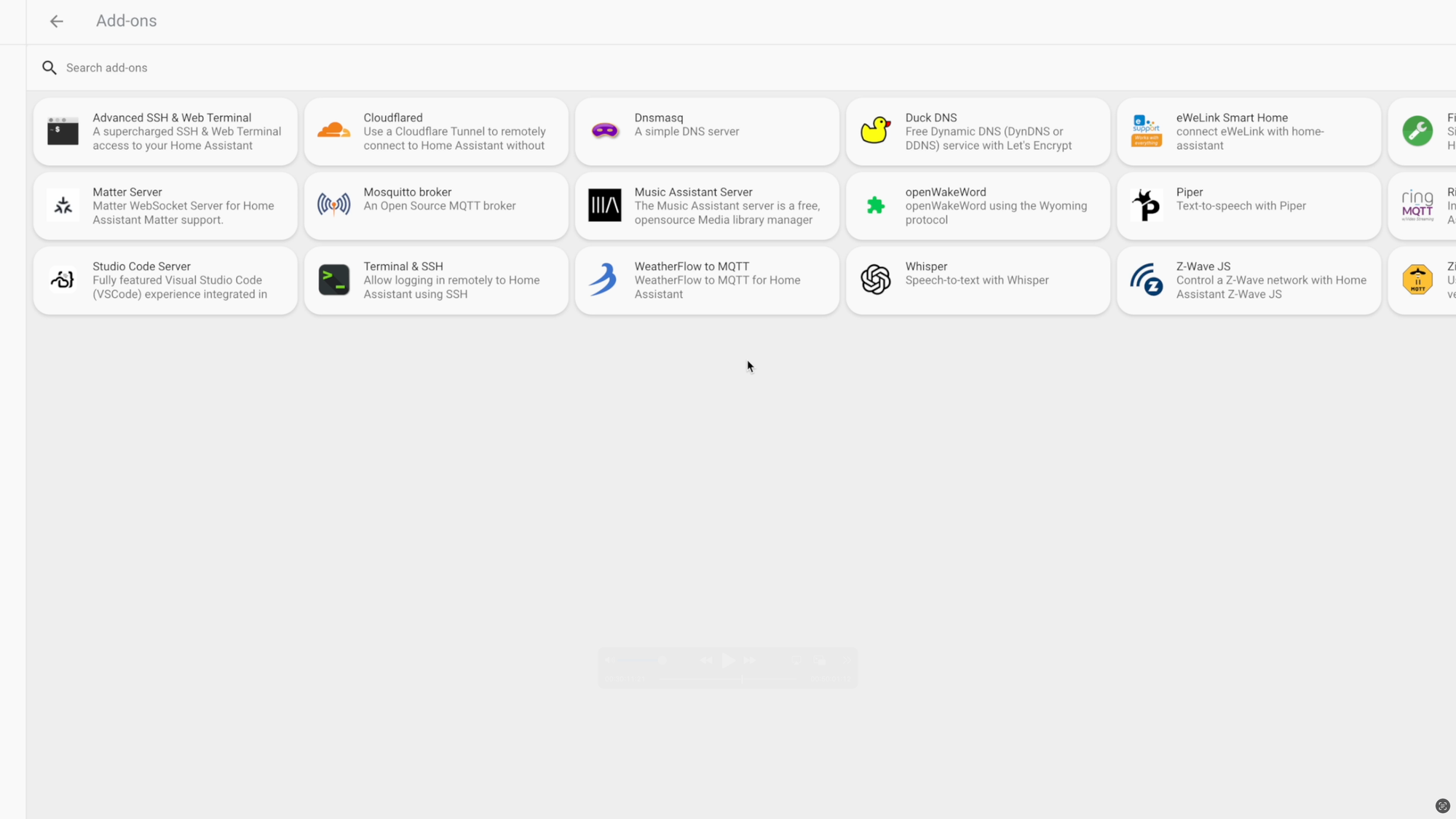Click the play button in faded overlay
Screen dimensions: 1456x819
(728, 660)
